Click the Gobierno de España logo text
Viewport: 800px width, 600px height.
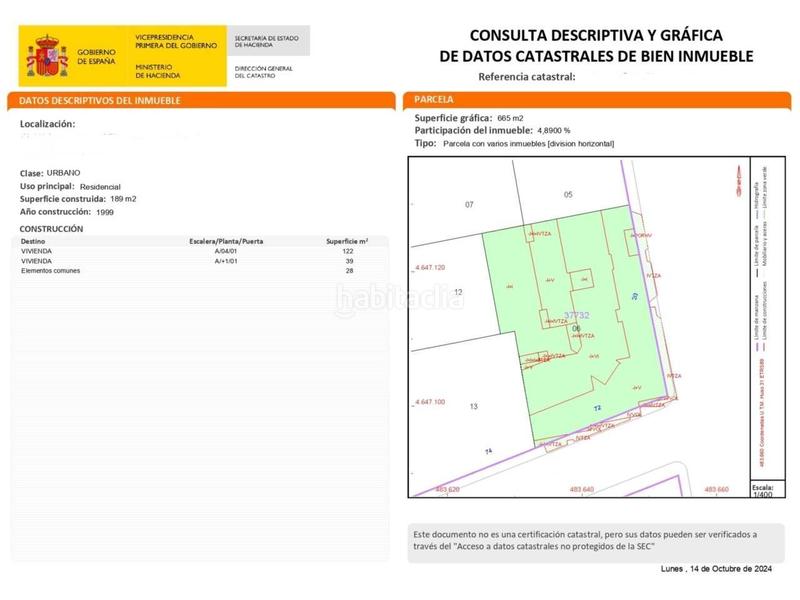[x=98, y=54]
